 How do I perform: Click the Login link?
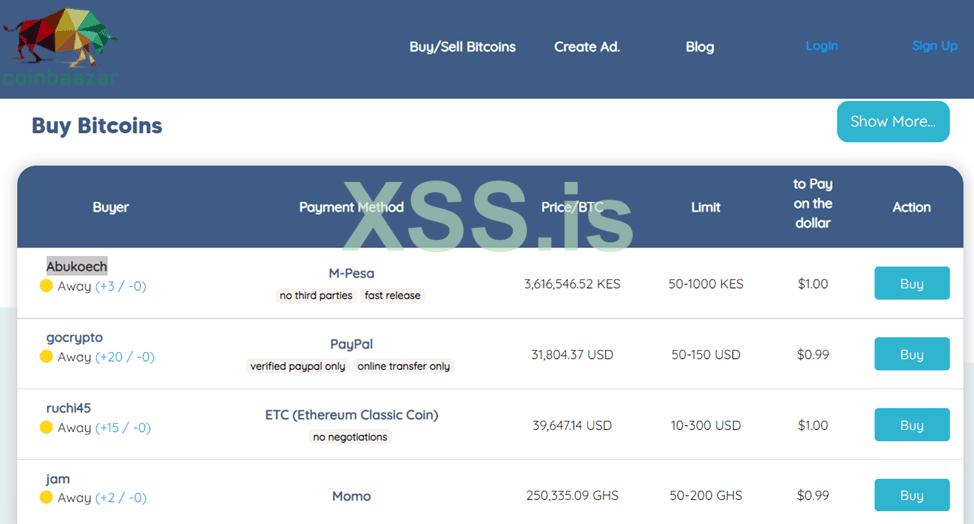(821, 46)
